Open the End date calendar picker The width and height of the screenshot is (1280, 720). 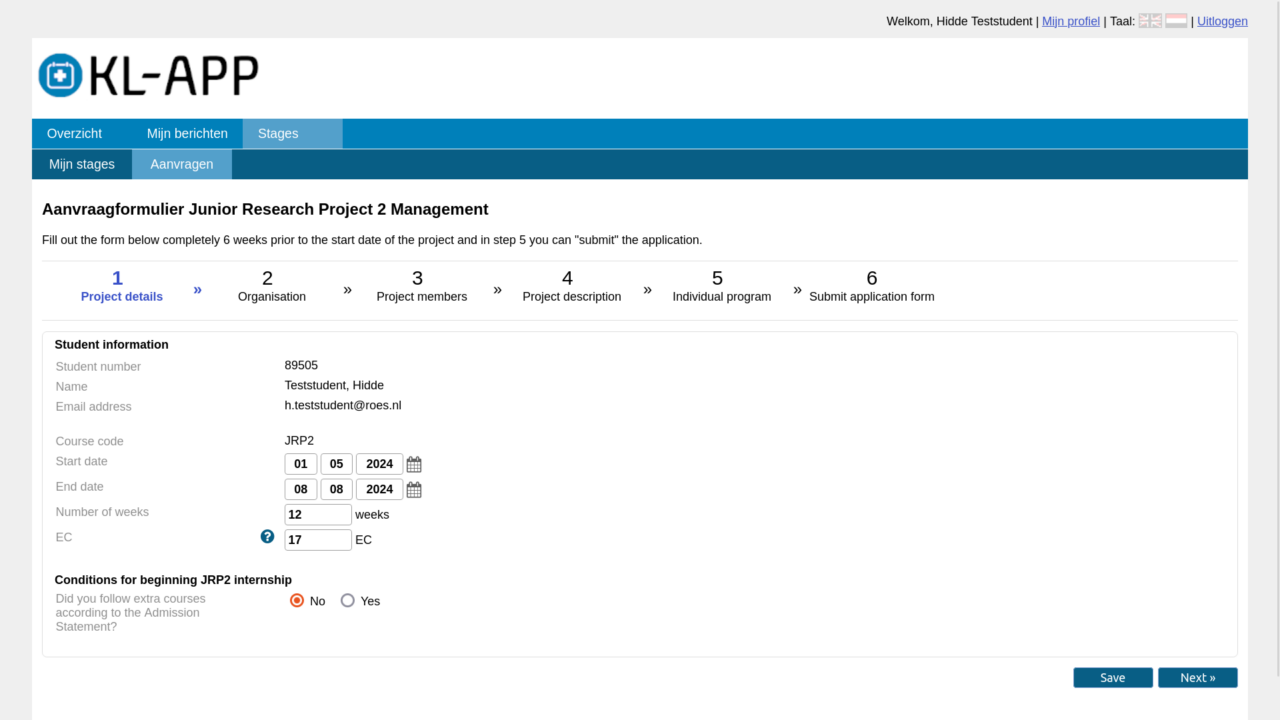(414, 490)
